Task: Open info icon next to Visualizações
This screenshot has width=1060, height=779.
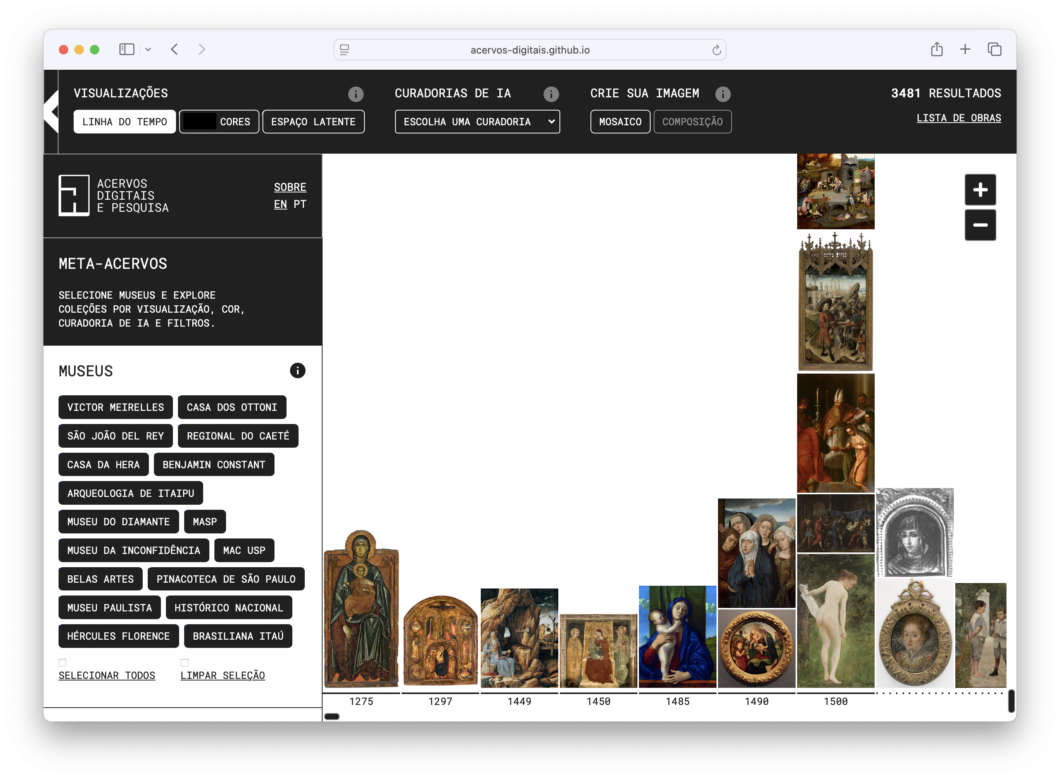Action: (356, 94)
